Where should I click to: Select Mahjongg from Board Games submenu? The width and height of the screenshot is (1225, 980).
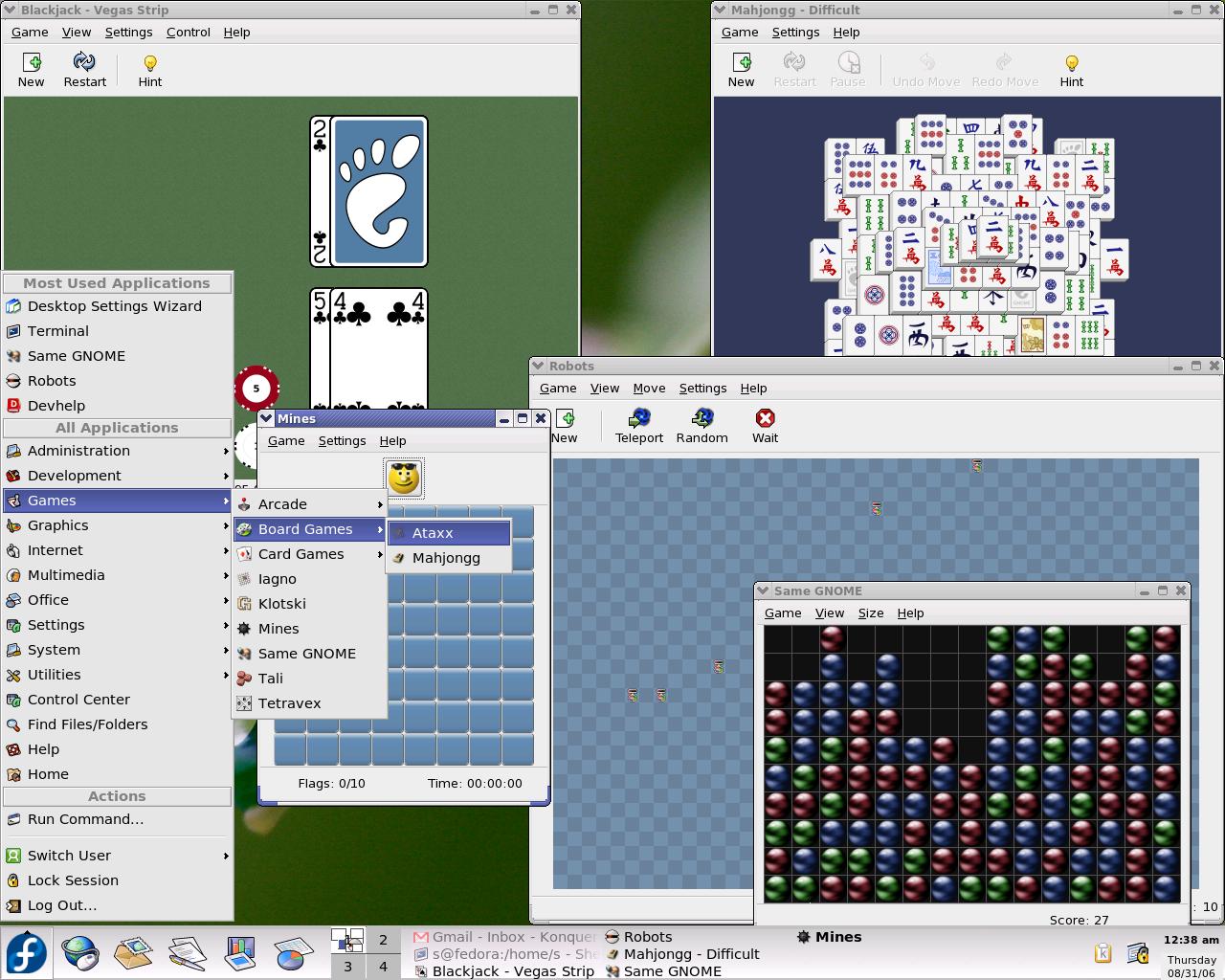[x=449, y=558]
